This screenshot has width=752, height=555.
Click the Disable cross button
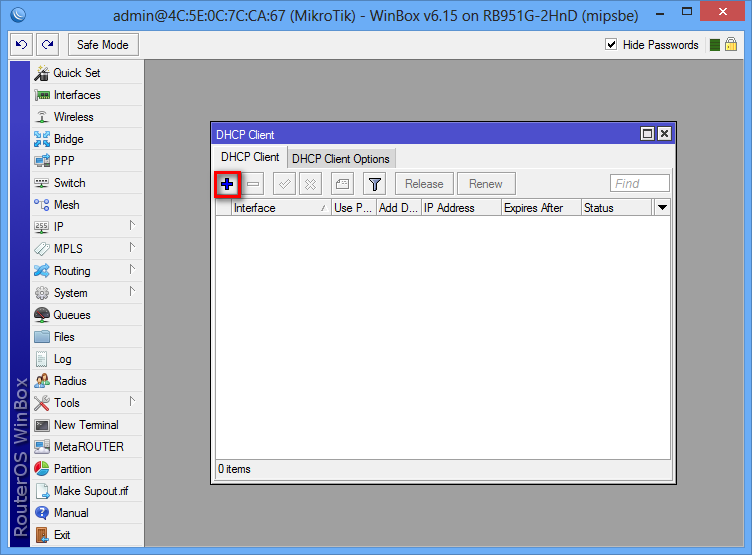coord(311,184)
